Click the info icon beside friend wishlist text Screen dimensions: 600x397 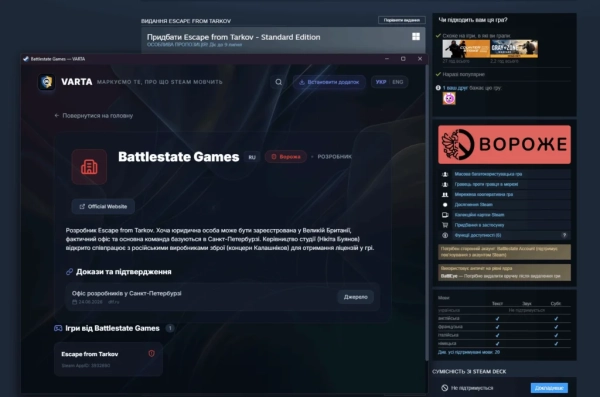coord(438,88)
